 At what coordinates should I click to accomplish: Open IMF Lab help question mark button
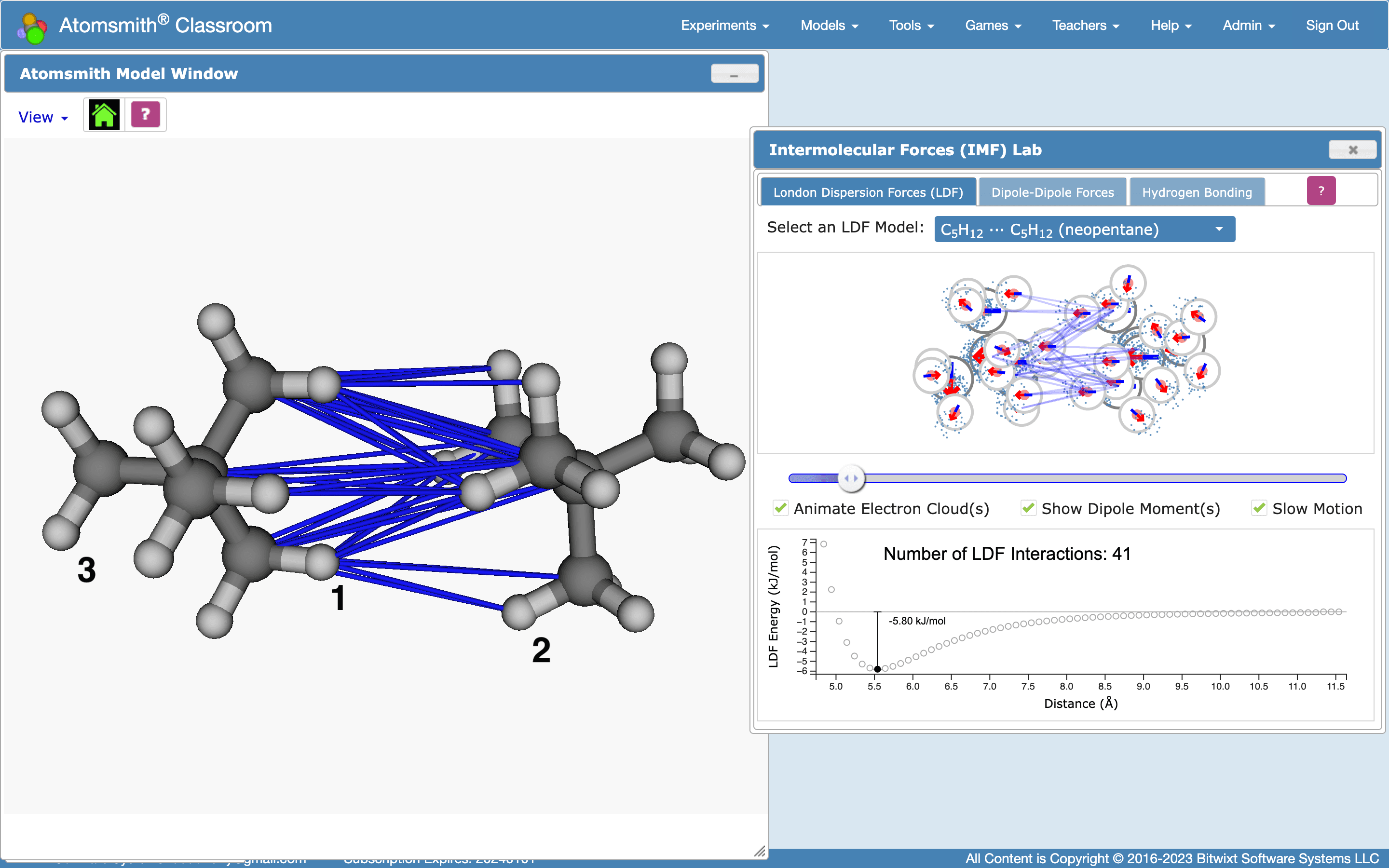click(x=1321, y=190)
